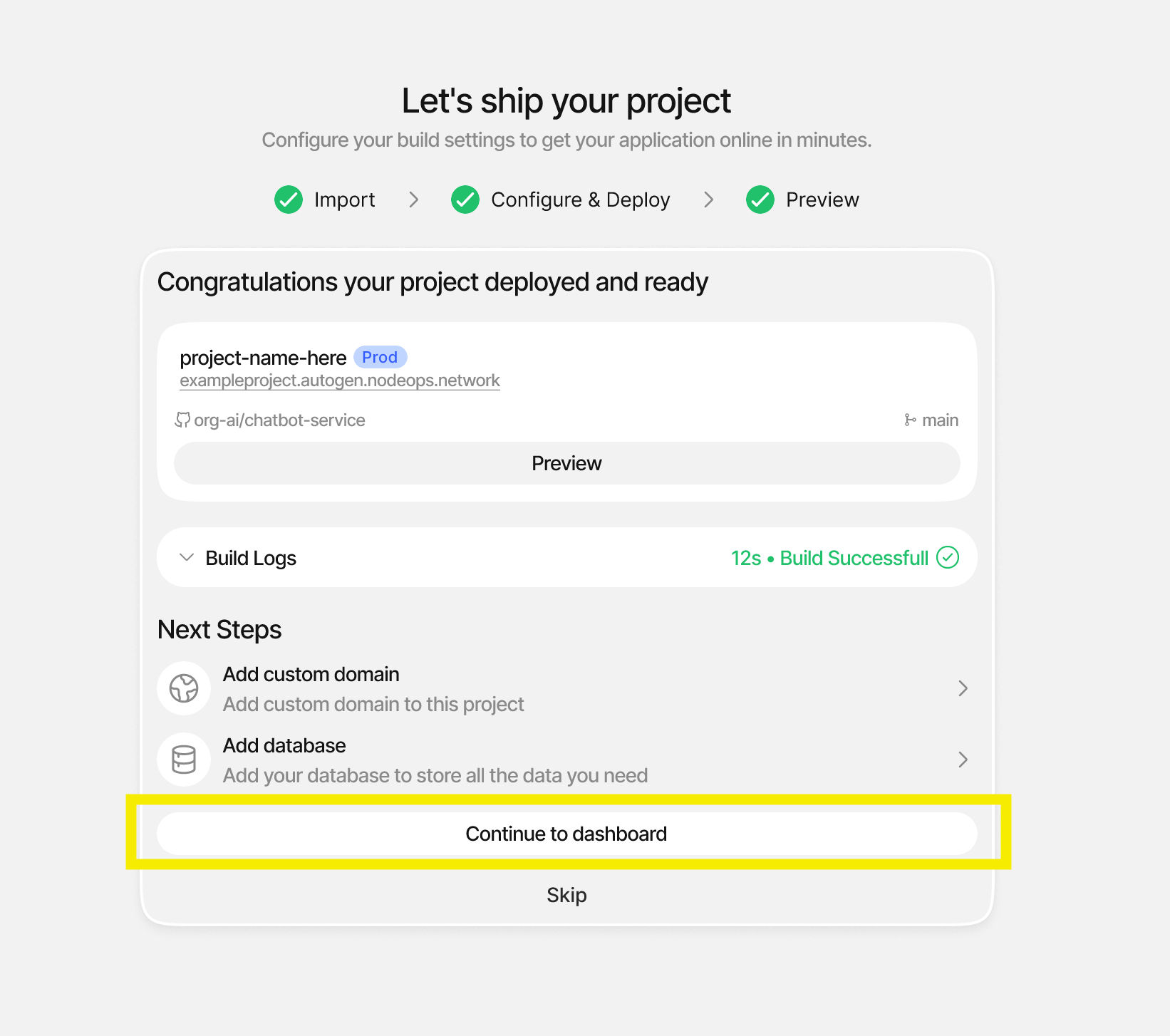The width and height of the screenshot is (1170, 1036).
Task: Click the GitHub repository icon
Action: point(182,420)
